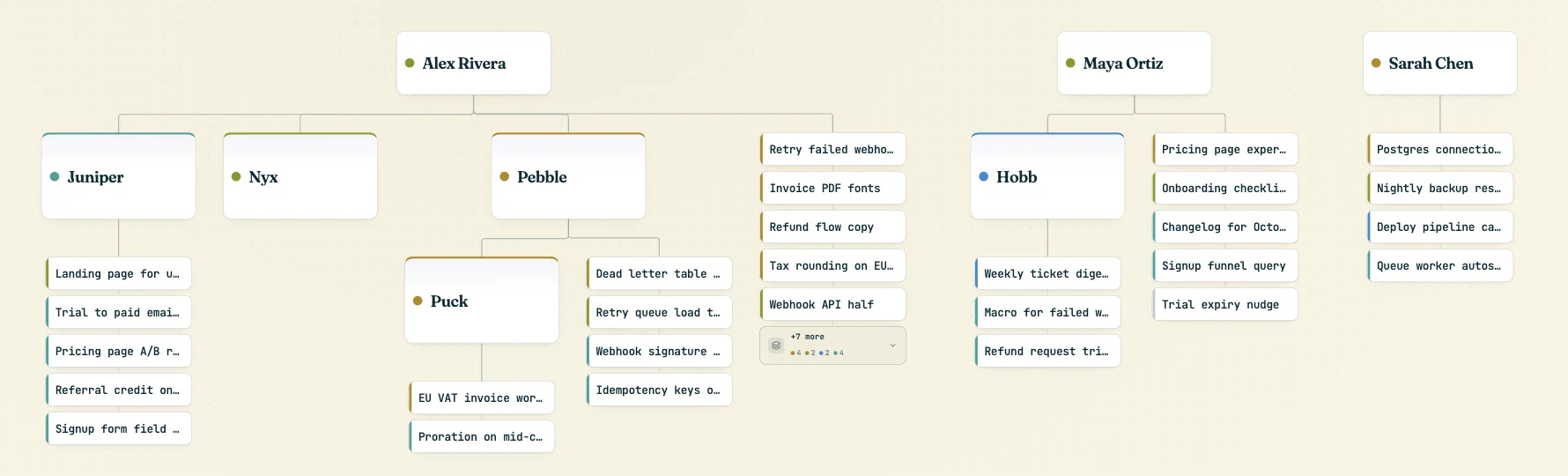Open the 'Signup funnel query' task

(1225, 265)
